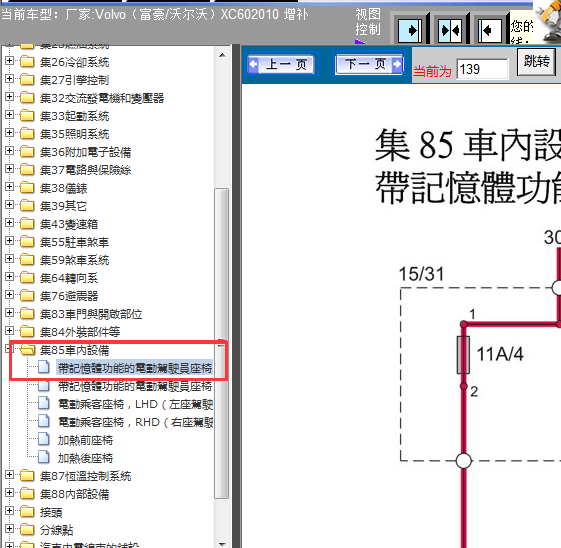The height and width of the screenshot is (548, 561).
Task: Expand the 集76避震器 folder
Action: (x=9, y=294)
